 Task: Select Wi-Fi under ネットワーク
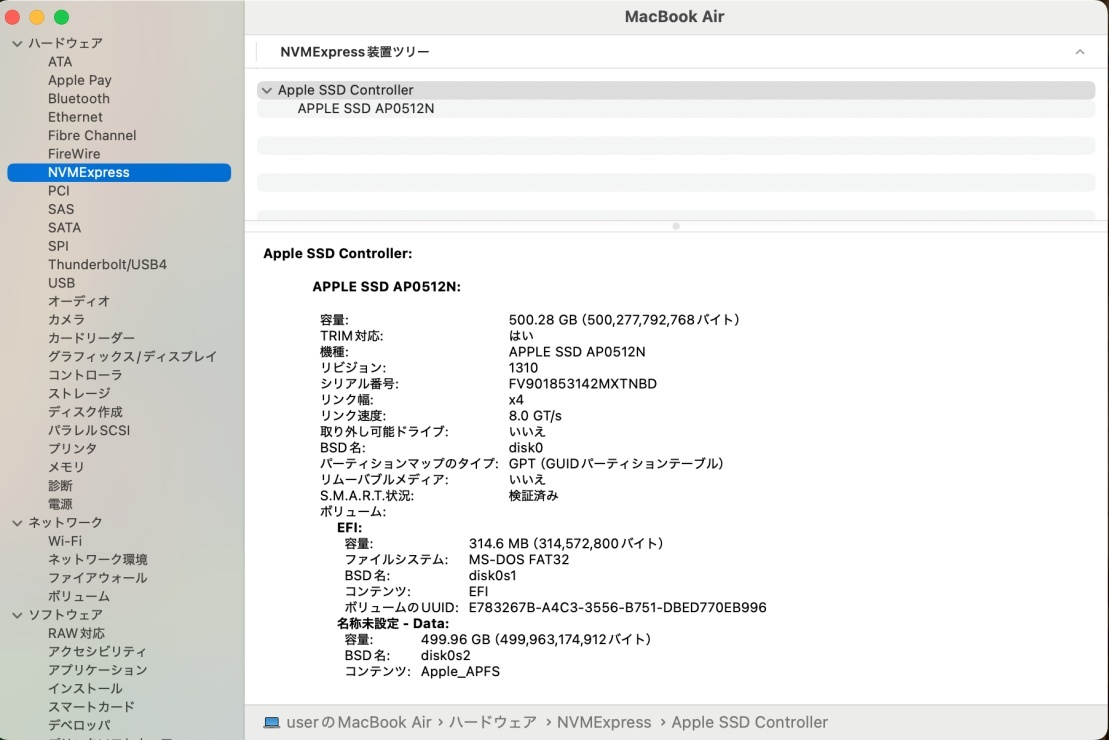click(x=65, y=540)
